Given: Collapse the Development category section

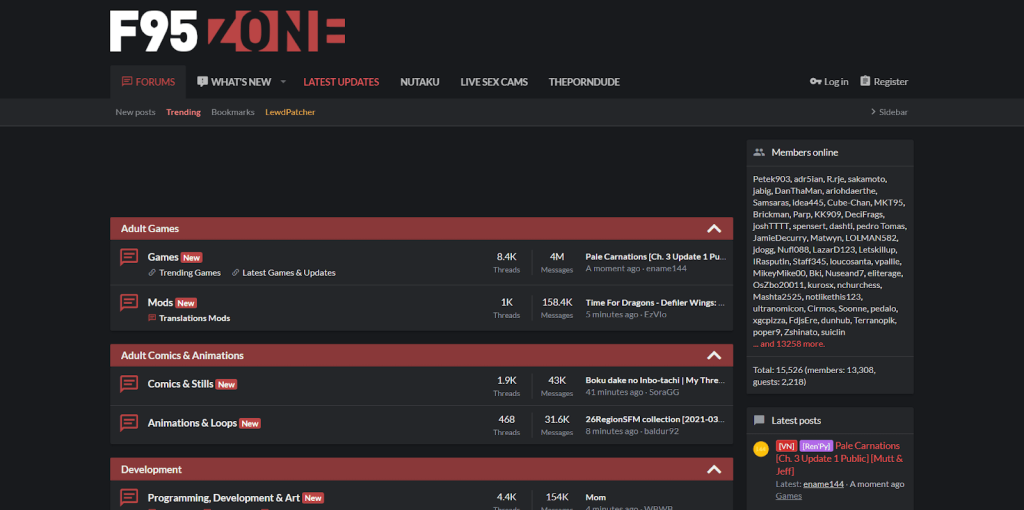Looking at the screenshot, I should click(714, 470).
